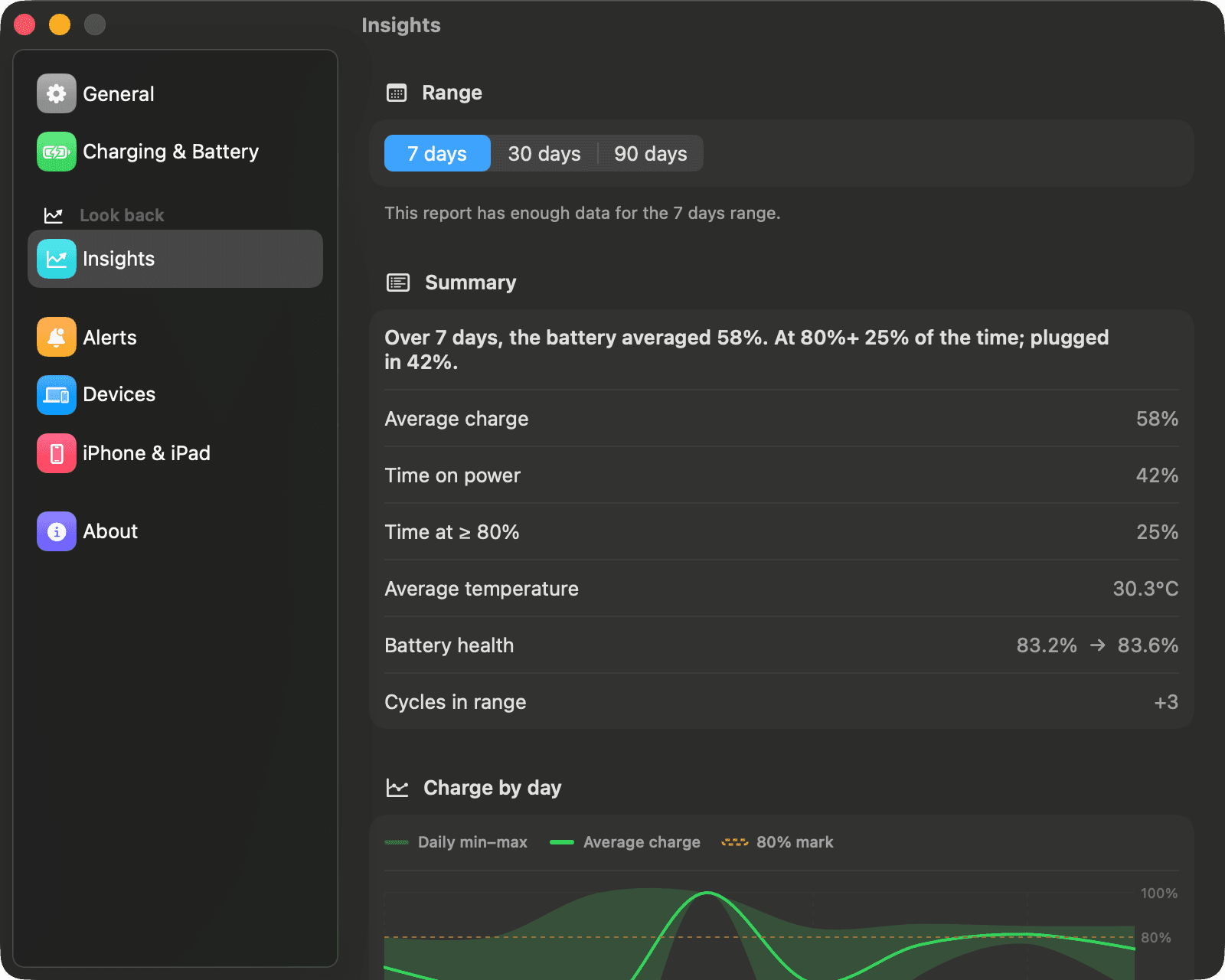
Task: Click the summary sentence about battery average
Action: point(746,350)
